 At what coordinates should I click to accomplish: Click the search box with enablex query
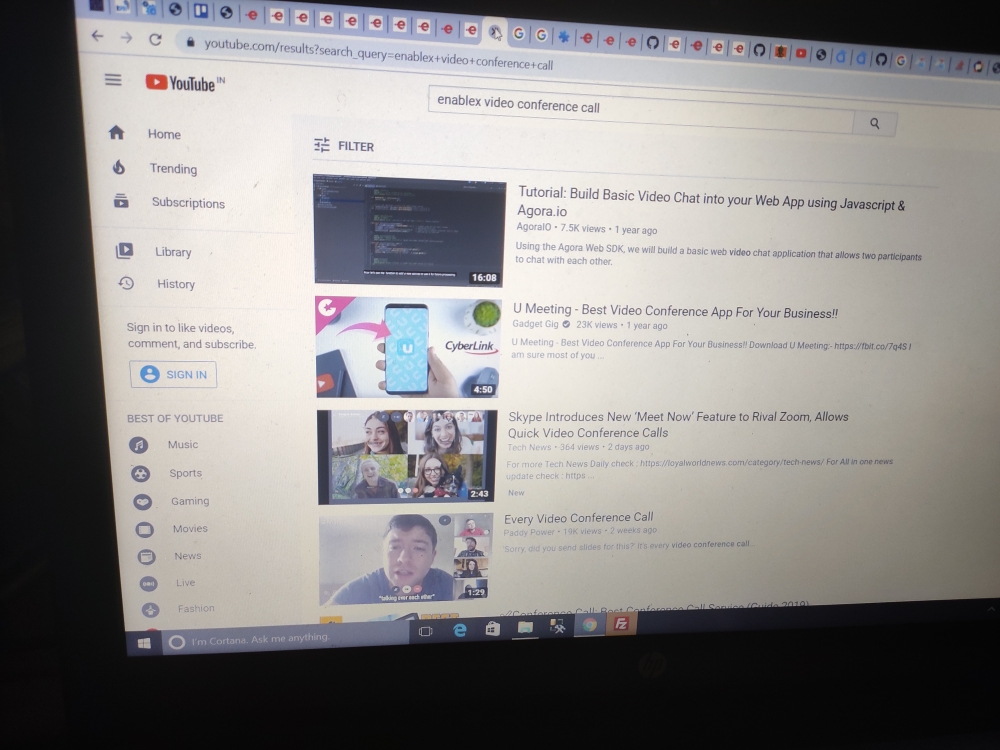coord(640,108)
